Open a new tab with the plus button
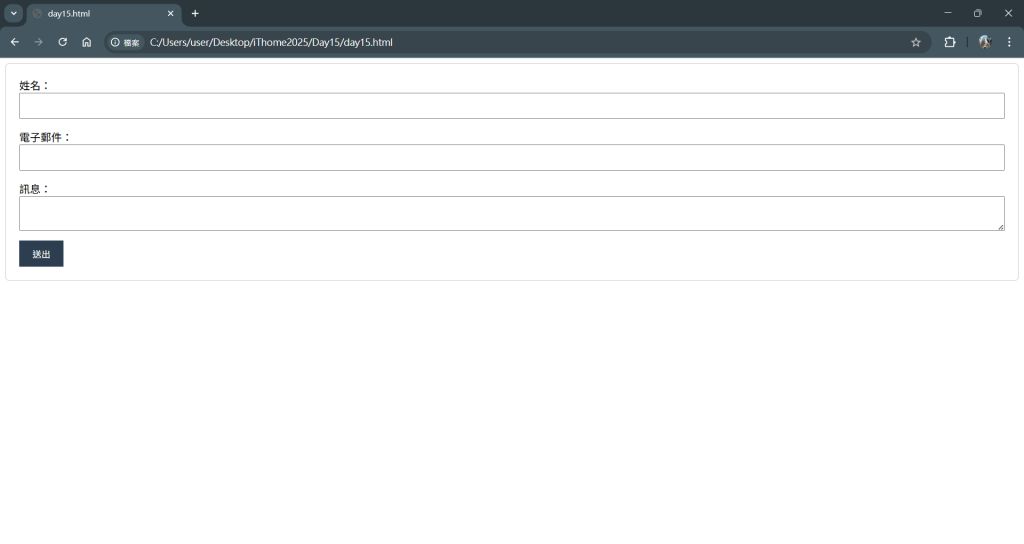Screen dimensions: 1024x544 coord(195,13)
